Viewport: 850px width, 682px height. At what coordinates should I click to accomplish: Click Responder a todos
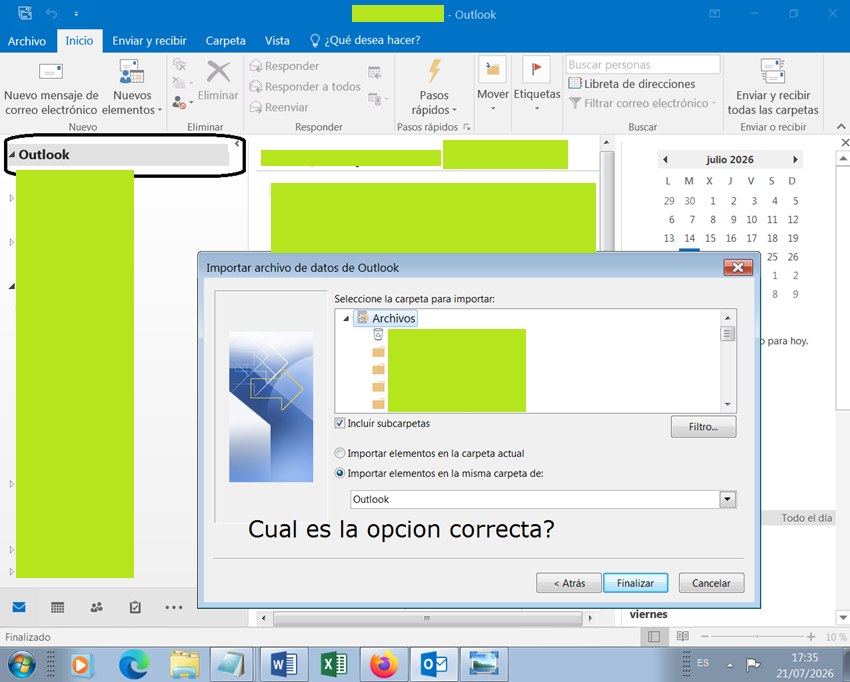coord(305,87)
